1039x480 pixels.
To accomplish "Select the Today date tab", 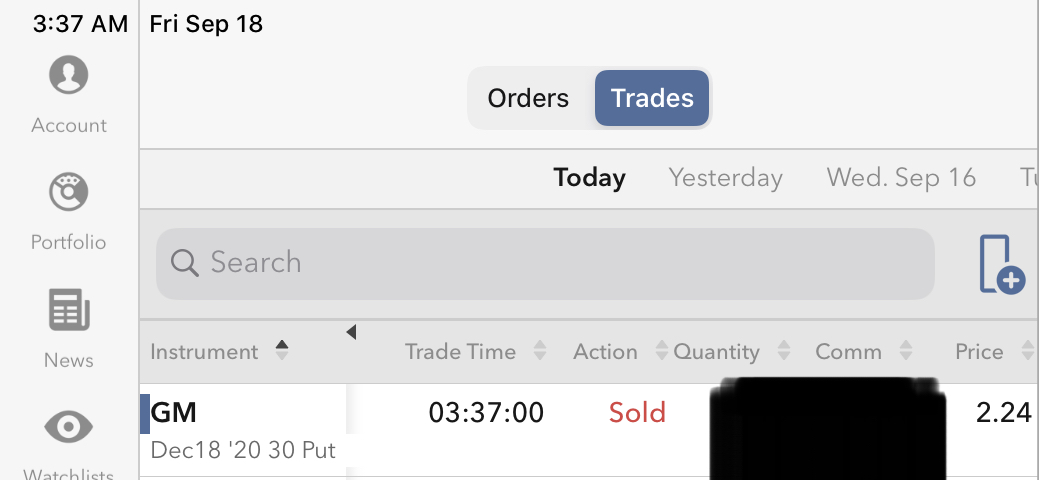I will click(x=589, y=178).
